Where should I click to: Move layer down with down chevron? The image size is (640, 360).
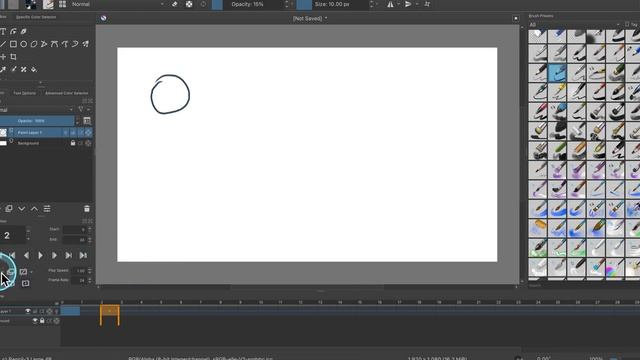coord(22,209)
